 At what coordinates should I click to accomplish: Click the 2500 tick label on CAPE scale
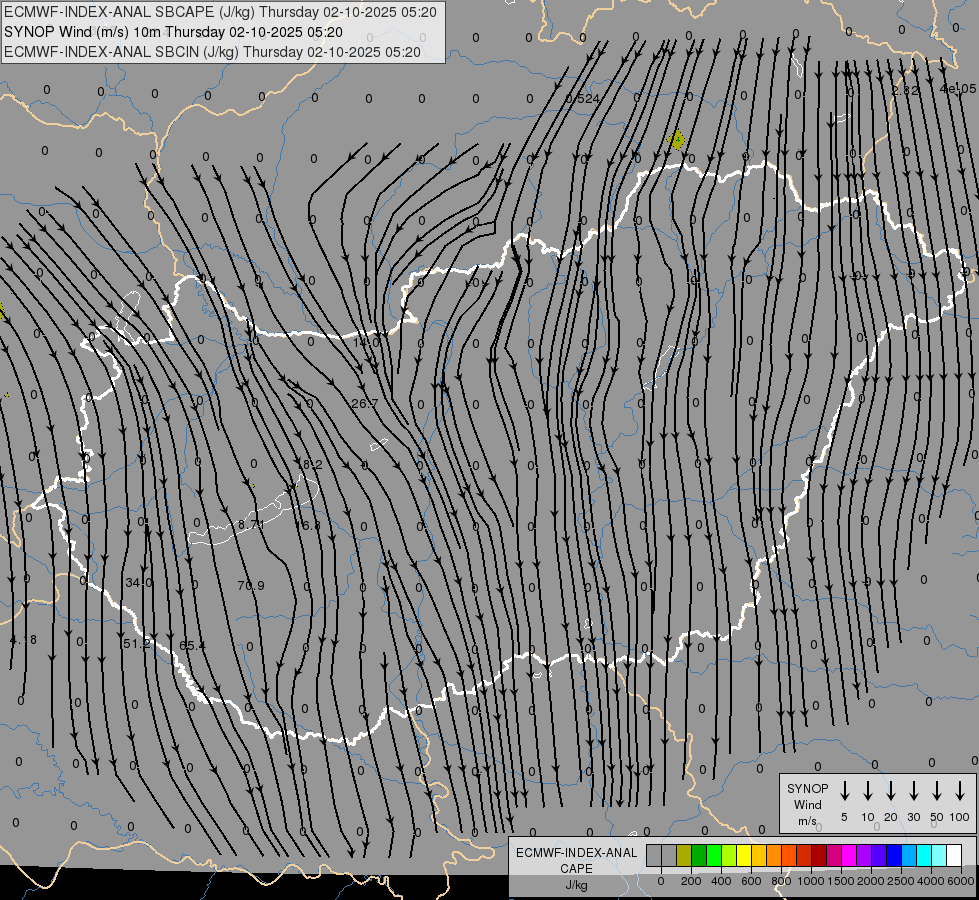click(900, 881)
